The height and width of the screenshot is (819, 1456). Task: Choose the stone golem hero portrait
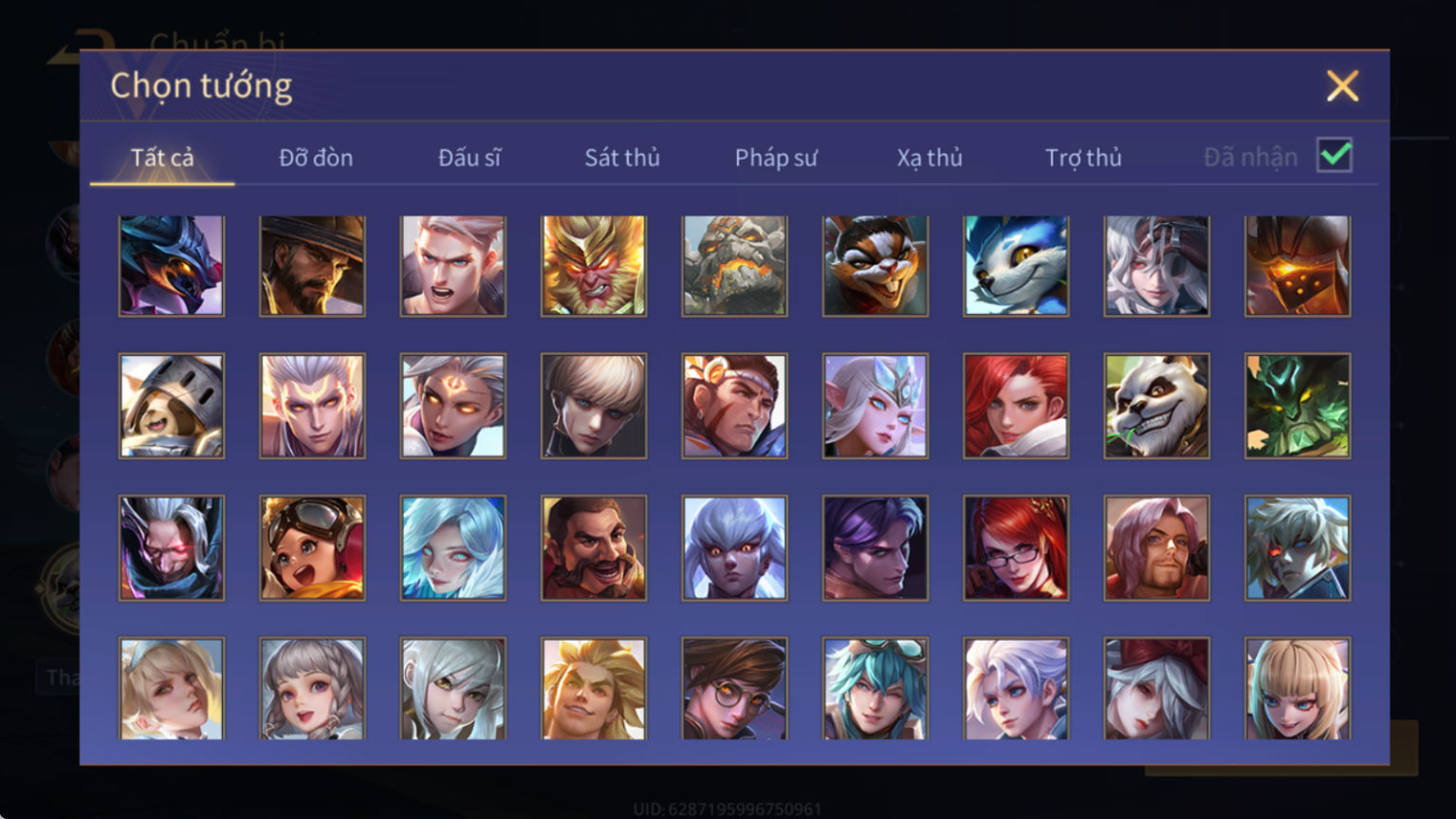click(x=734, y=266)
